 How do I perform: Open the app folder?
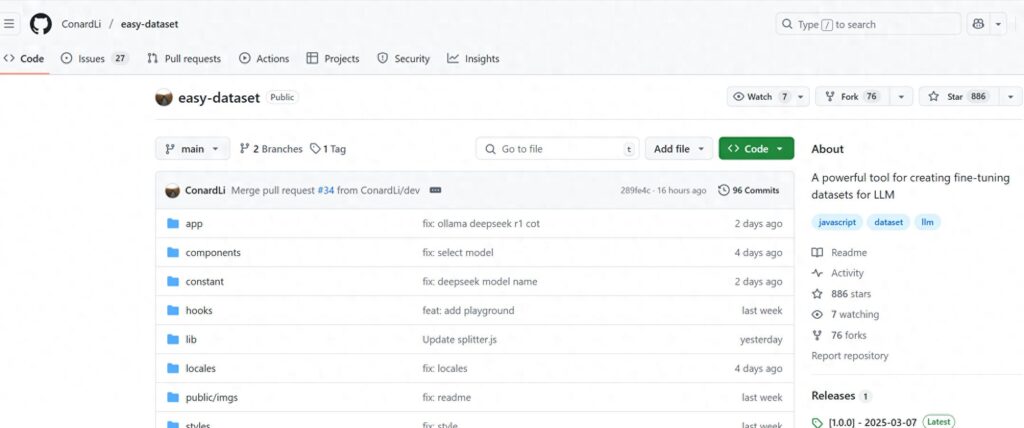194,224
